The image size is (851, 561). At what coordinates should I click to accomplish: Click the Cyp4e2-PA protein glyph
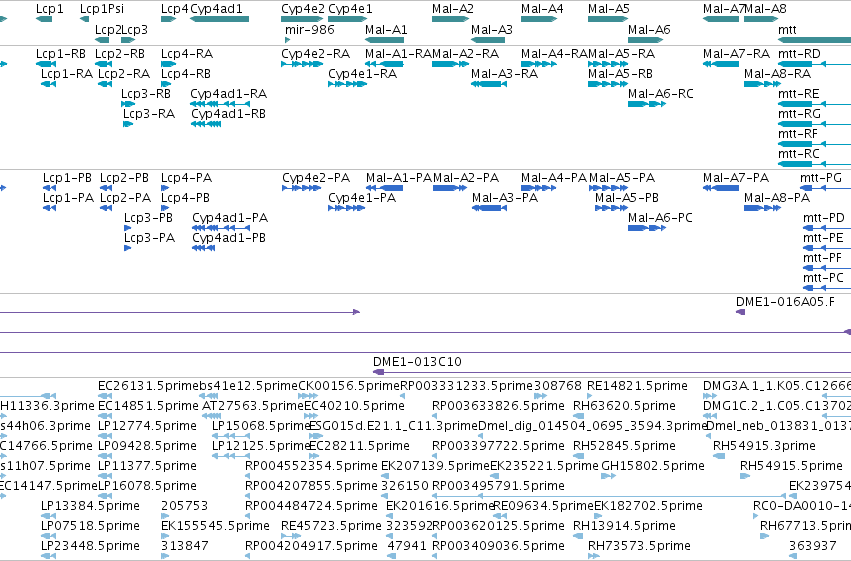[301, 188]
